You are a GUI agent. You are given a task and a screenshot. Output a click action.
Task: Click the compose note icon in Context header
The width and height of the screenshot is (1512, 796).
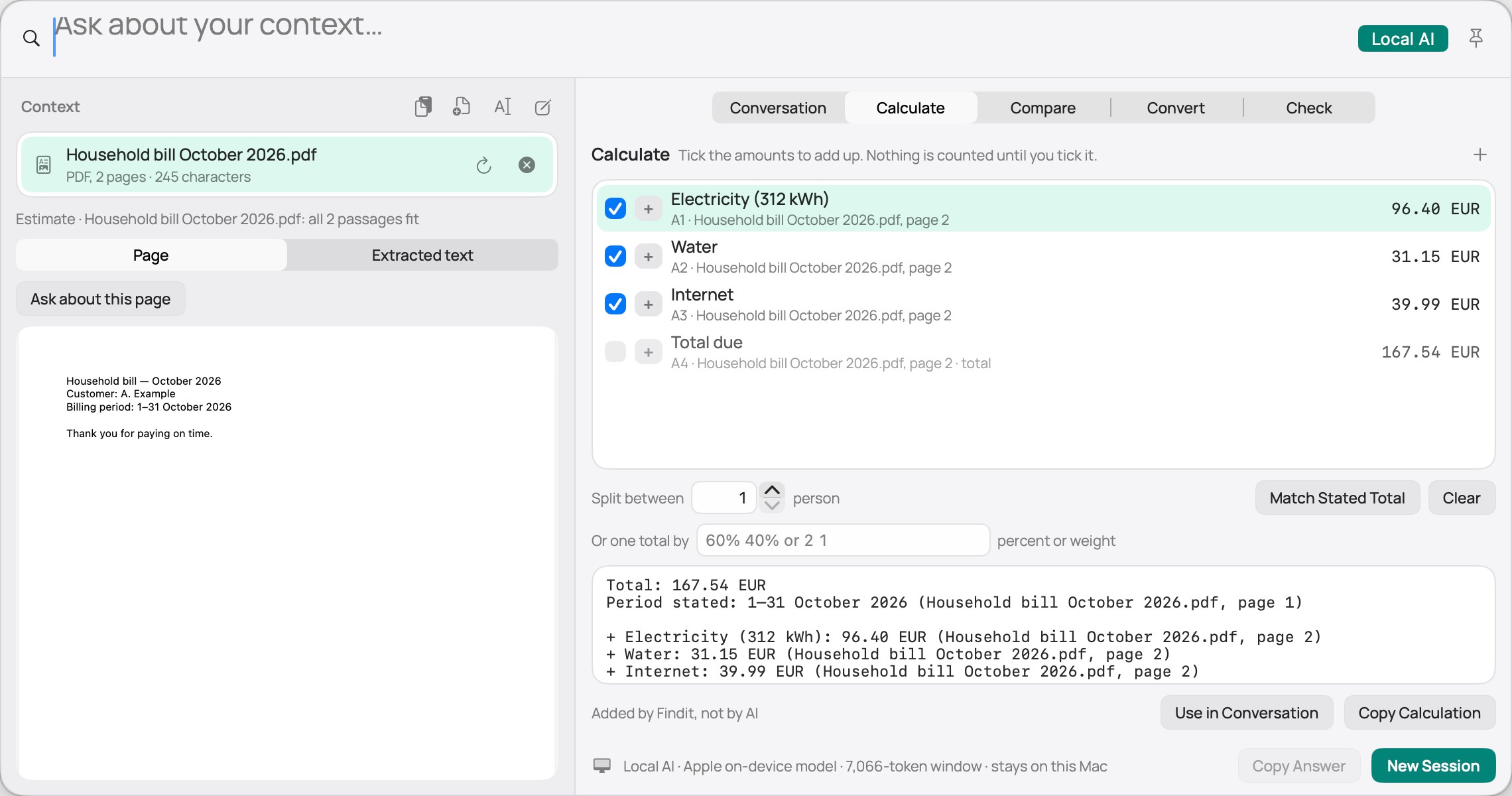(543, 107)
